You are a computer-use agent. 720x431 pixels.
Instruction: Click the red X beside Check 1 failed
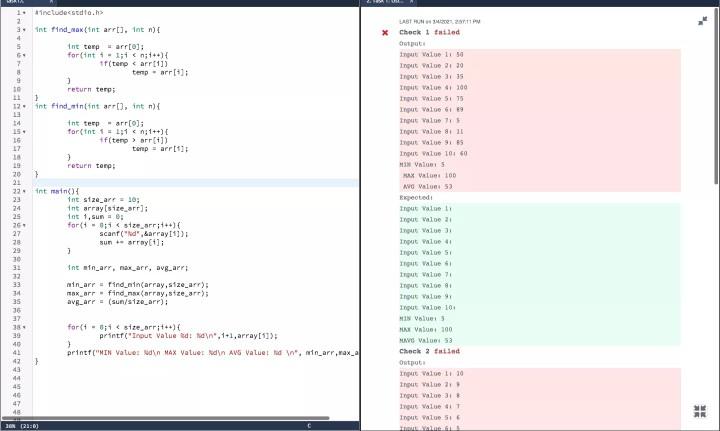(x=385, y=33)
